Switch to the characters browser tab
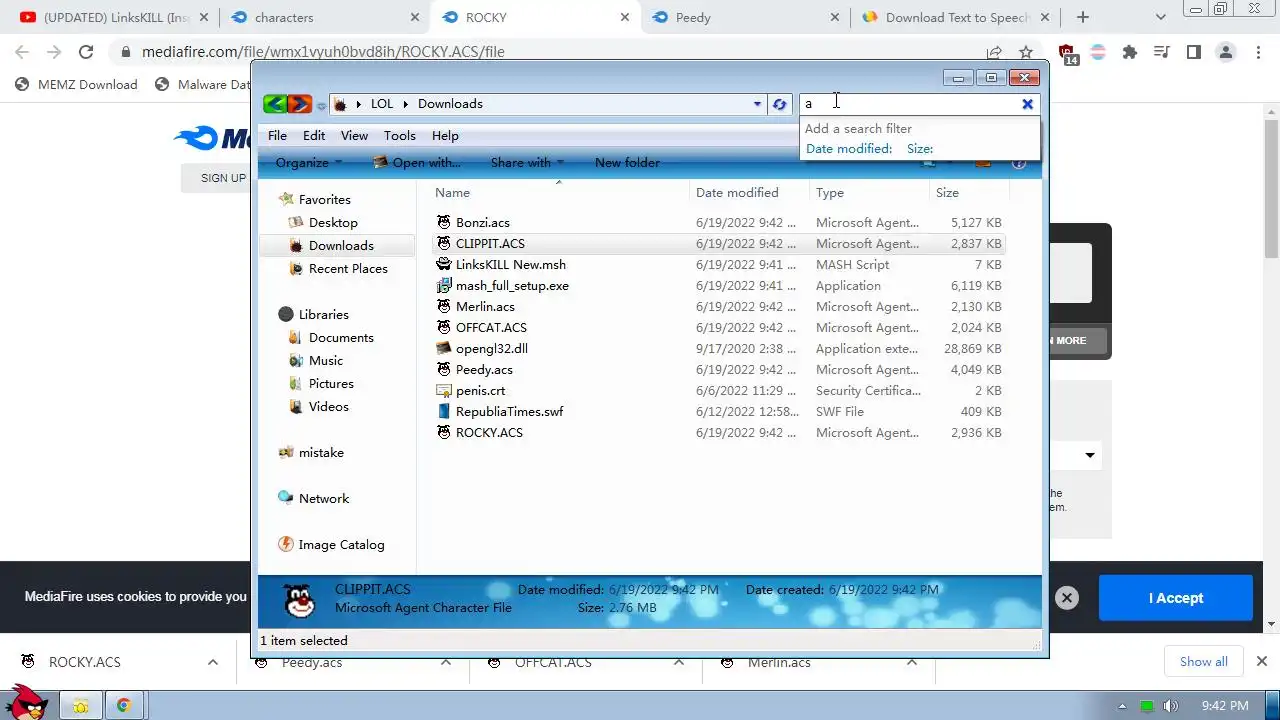 click(324, 17)
